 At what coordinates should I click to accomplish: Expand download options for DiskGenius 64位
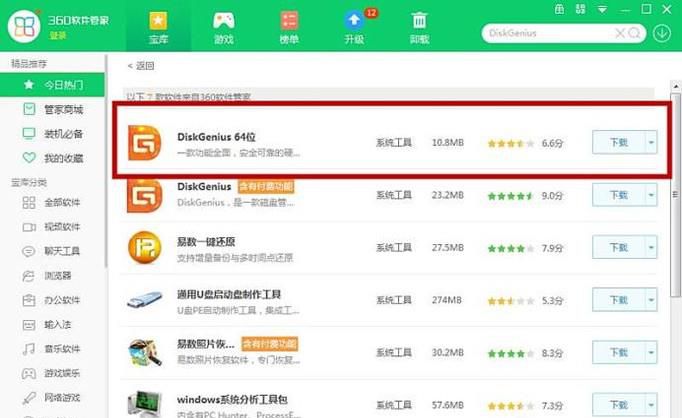651,142
